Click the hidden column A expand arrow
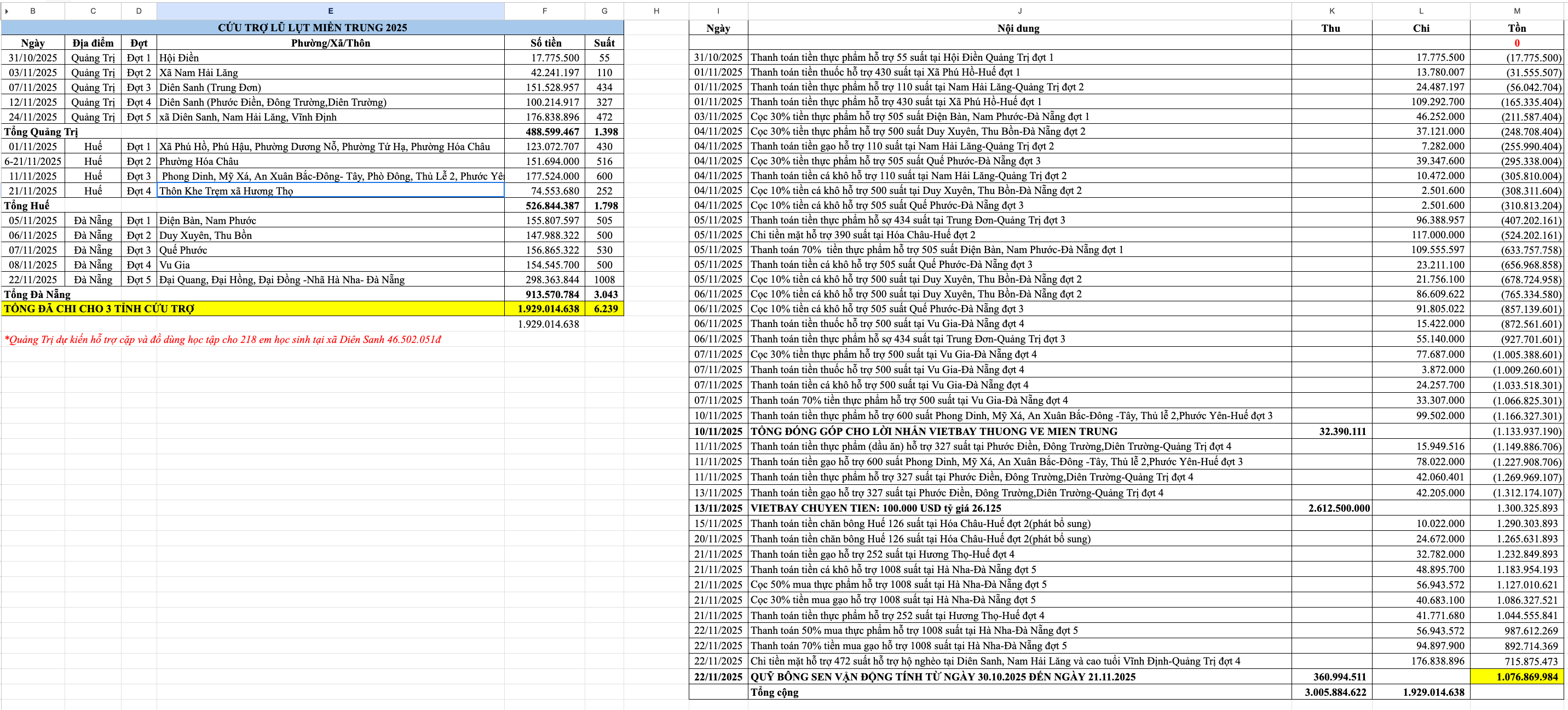 tap(6, 11)
